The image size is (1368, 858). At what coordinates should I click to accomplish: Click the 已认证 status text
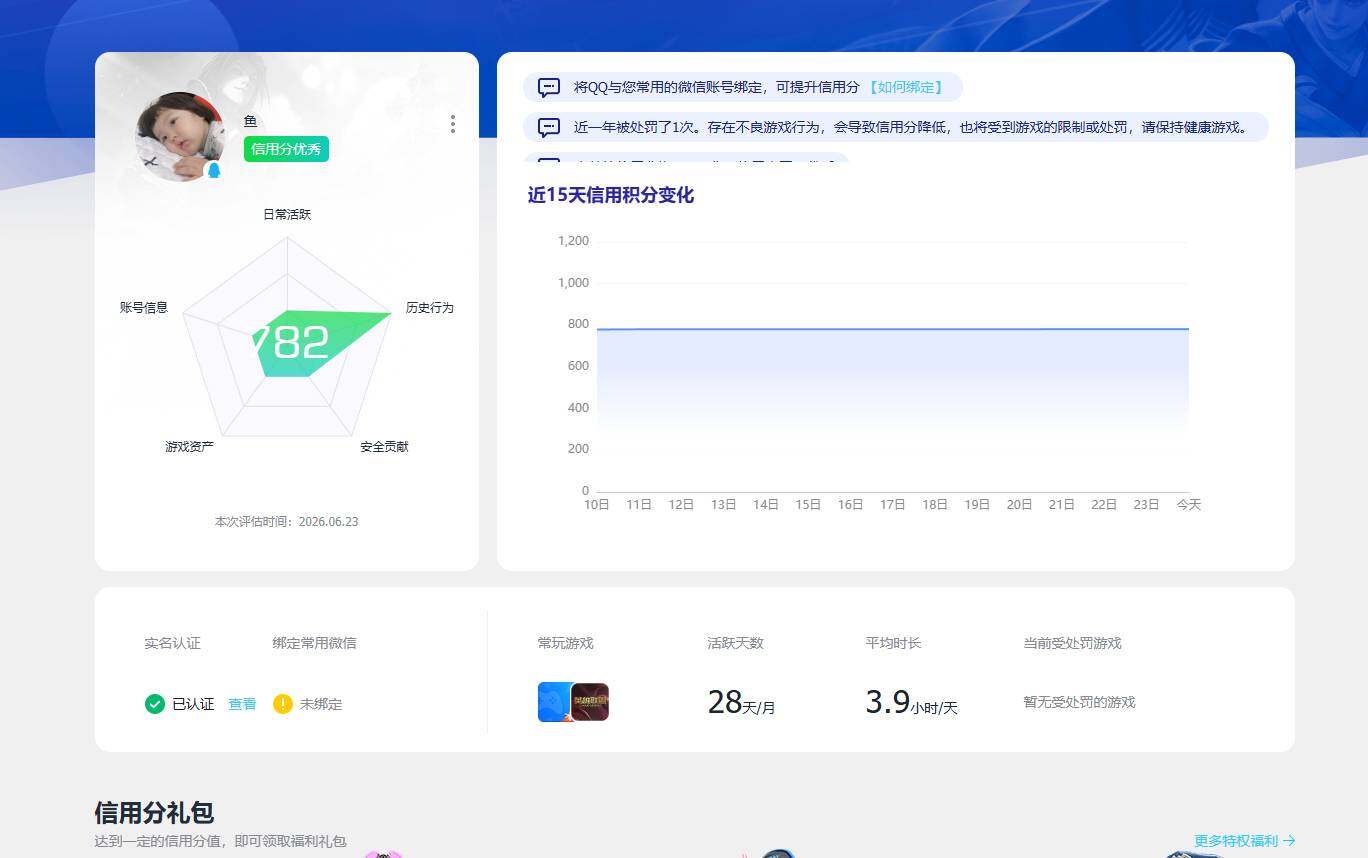tap(193, 704)
